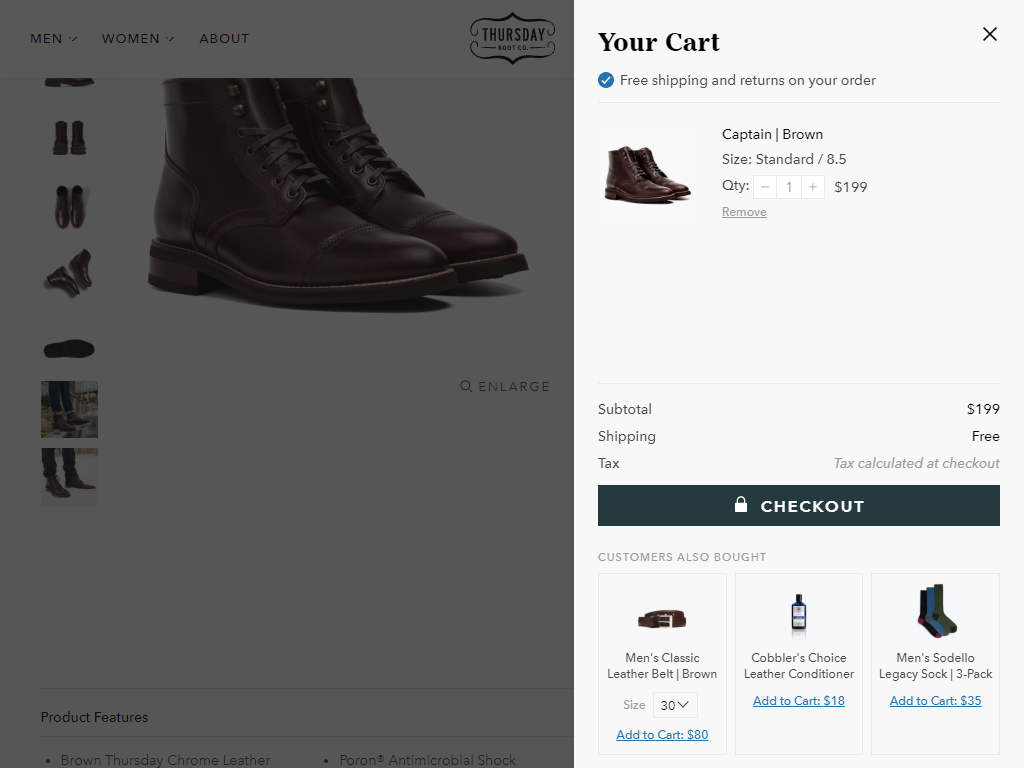The height and width of the screenshot is (768, 1024).
Task: Click the leather conditioner bottle image
Action: (x=798, y=612)
